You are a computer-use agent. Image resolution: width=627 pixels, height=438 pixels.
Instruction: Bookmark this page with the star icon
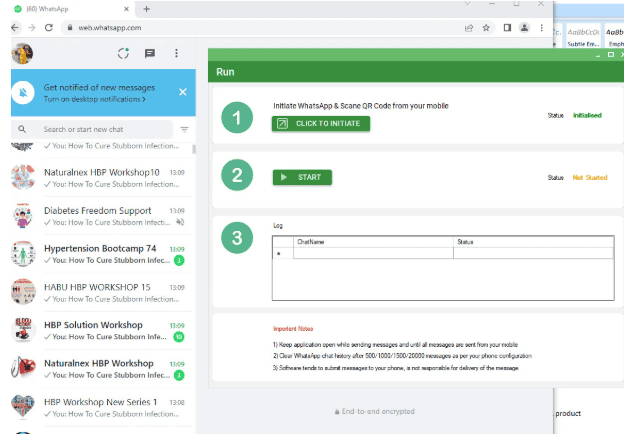point(486,28)
